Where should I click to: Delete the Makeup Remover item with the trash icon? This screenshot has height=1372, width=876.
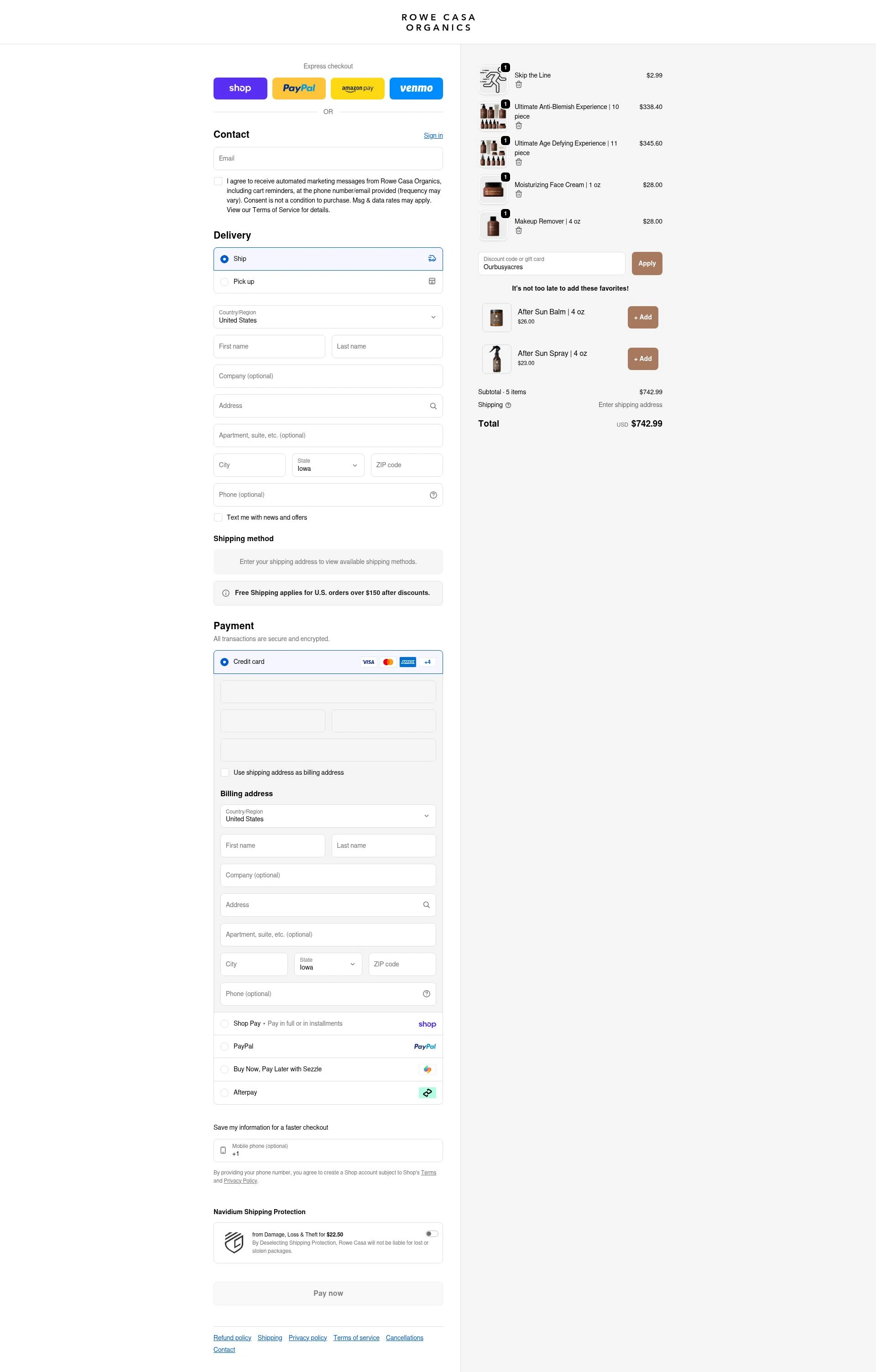click(518, 231)
